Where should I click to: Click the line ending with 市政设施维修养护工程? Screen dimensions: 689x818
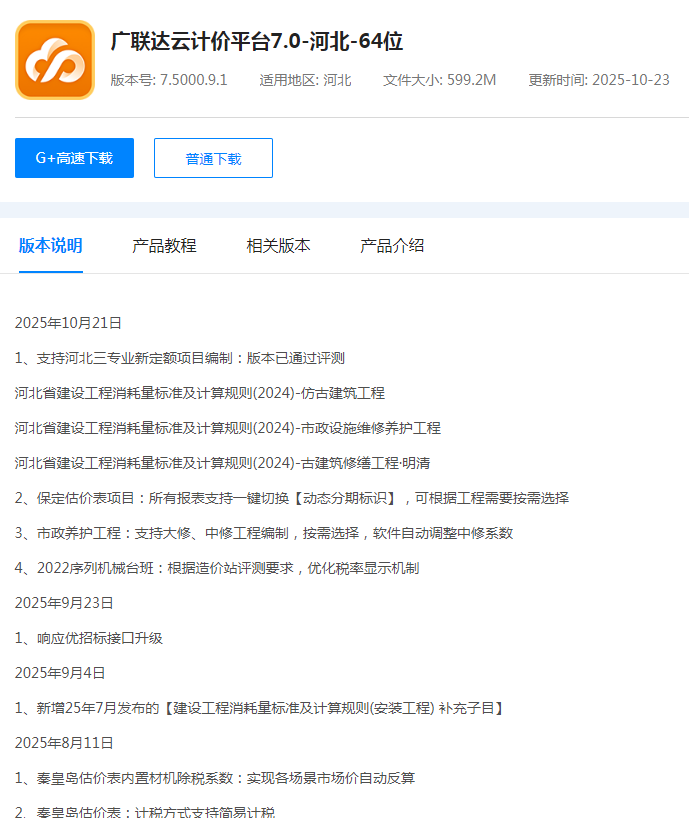(227, 428)
